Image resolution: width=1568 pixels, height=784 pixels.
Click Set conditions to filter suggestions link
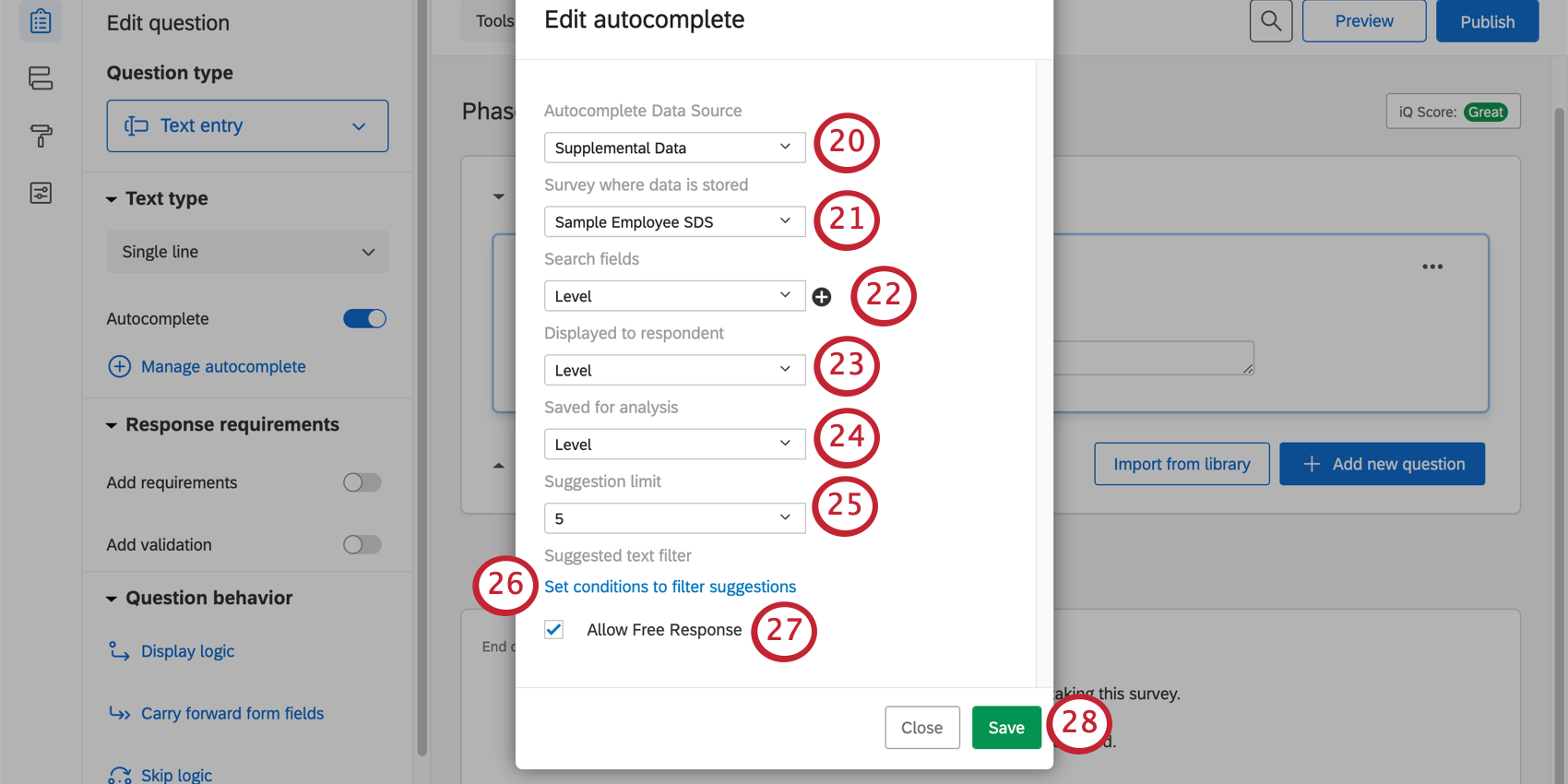point(670,587)
